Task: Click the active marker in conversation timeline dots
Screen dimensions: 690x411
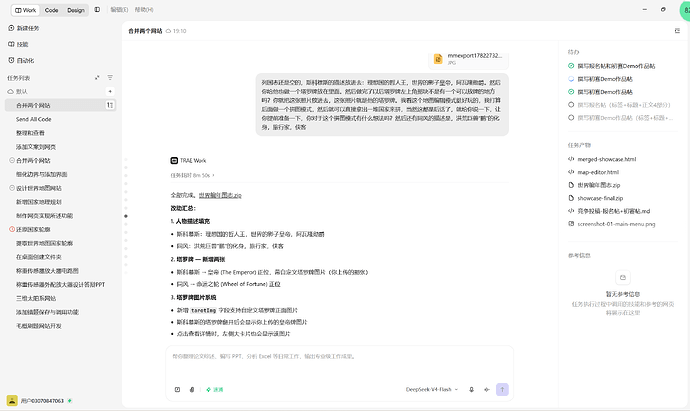Action: pyautogui.click(x=126, y=216)
